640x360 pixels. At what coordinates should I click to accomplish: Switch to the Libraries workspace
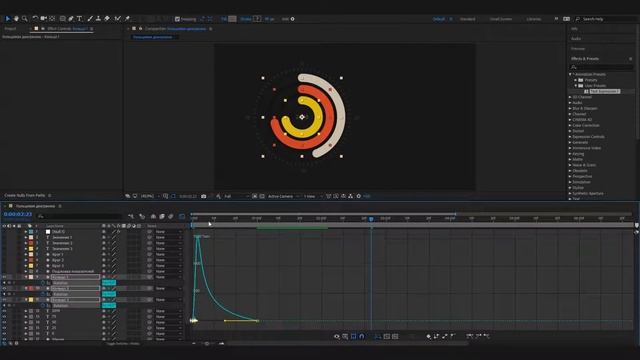pyautogui.click(x=533, y=19)
